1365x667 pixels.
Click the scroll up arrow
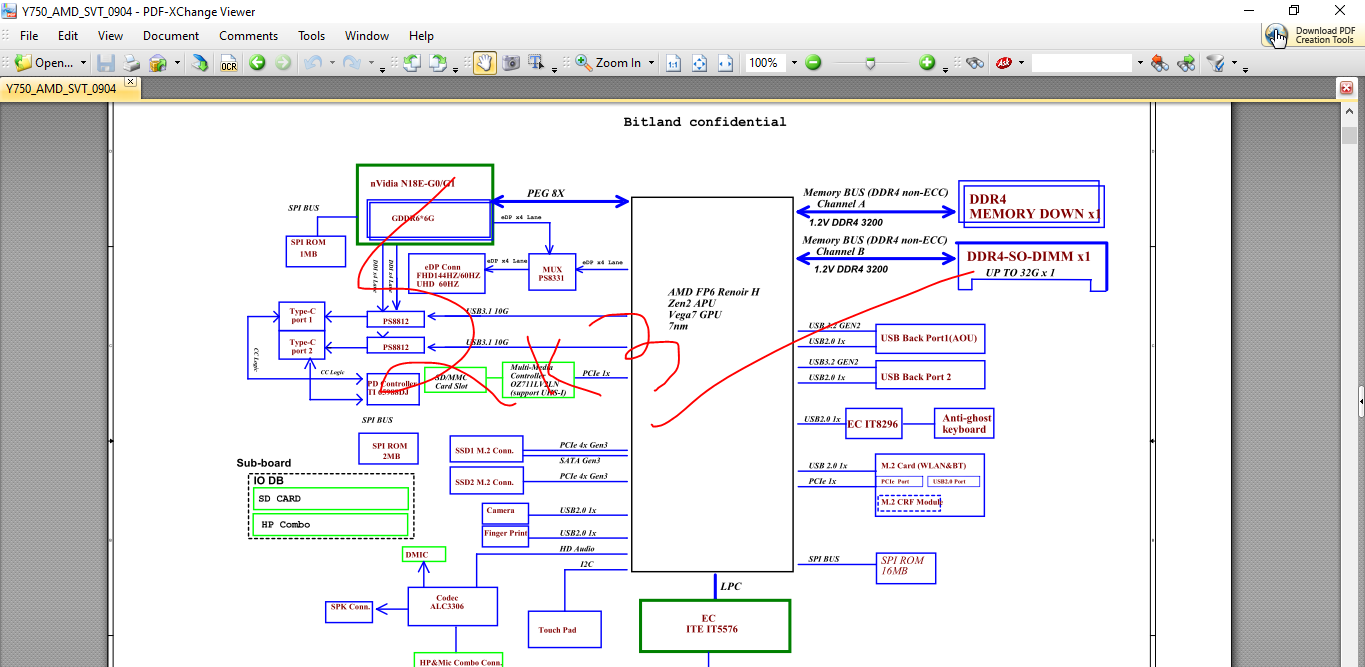pos(1347,110)
